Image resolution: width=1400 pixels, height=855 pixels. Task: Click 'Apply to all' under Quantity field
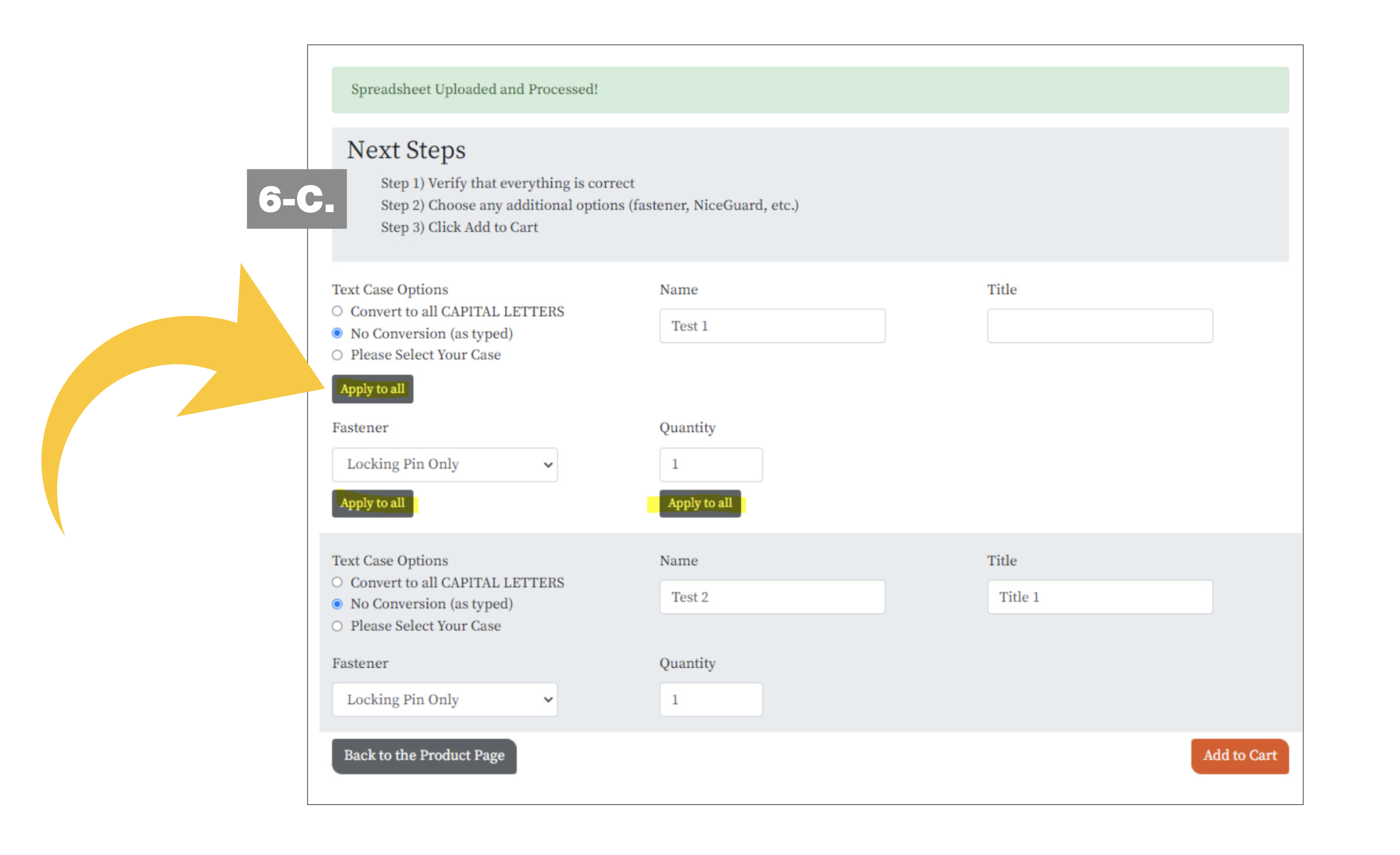tap(699, 503)
